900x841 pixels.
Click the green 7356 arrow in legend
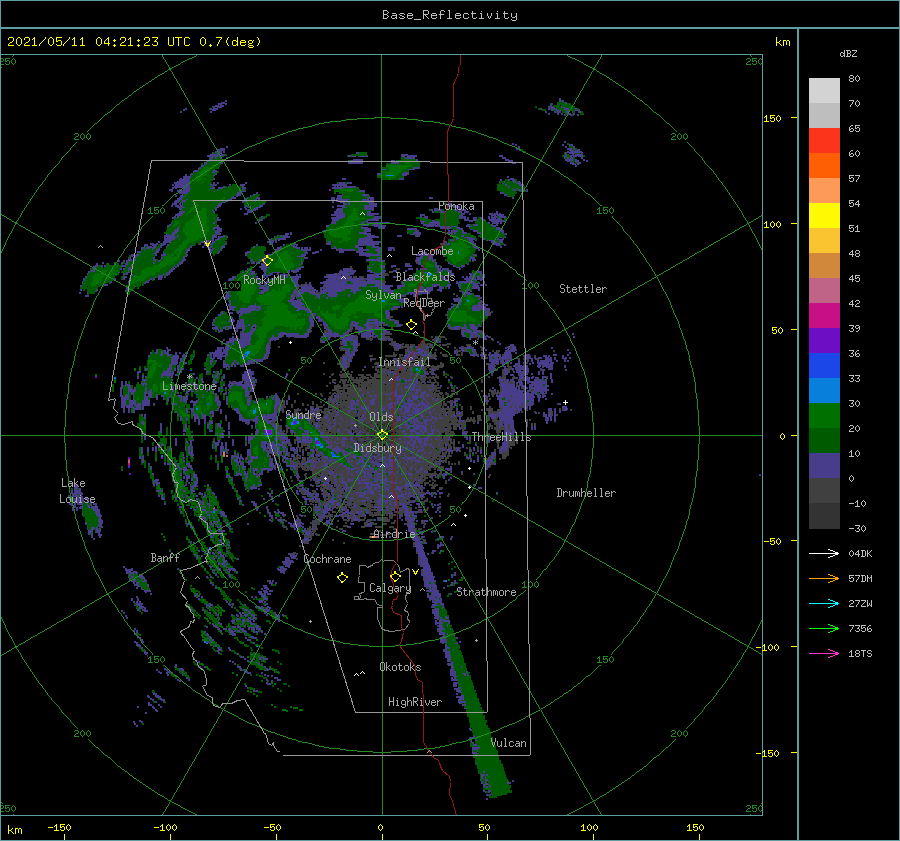(x=824, y=629)
